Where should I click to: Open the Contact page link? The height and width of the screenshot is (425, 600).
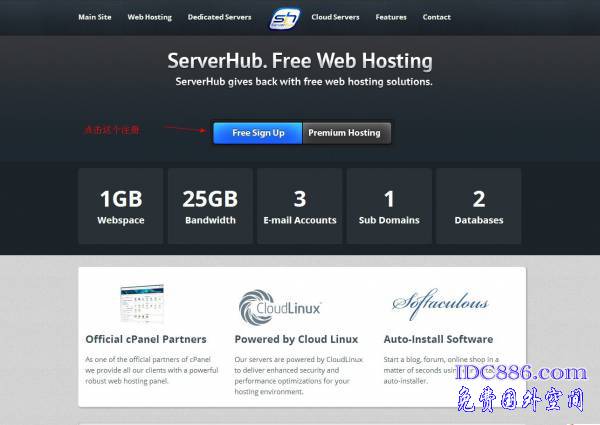coord(436,17)
